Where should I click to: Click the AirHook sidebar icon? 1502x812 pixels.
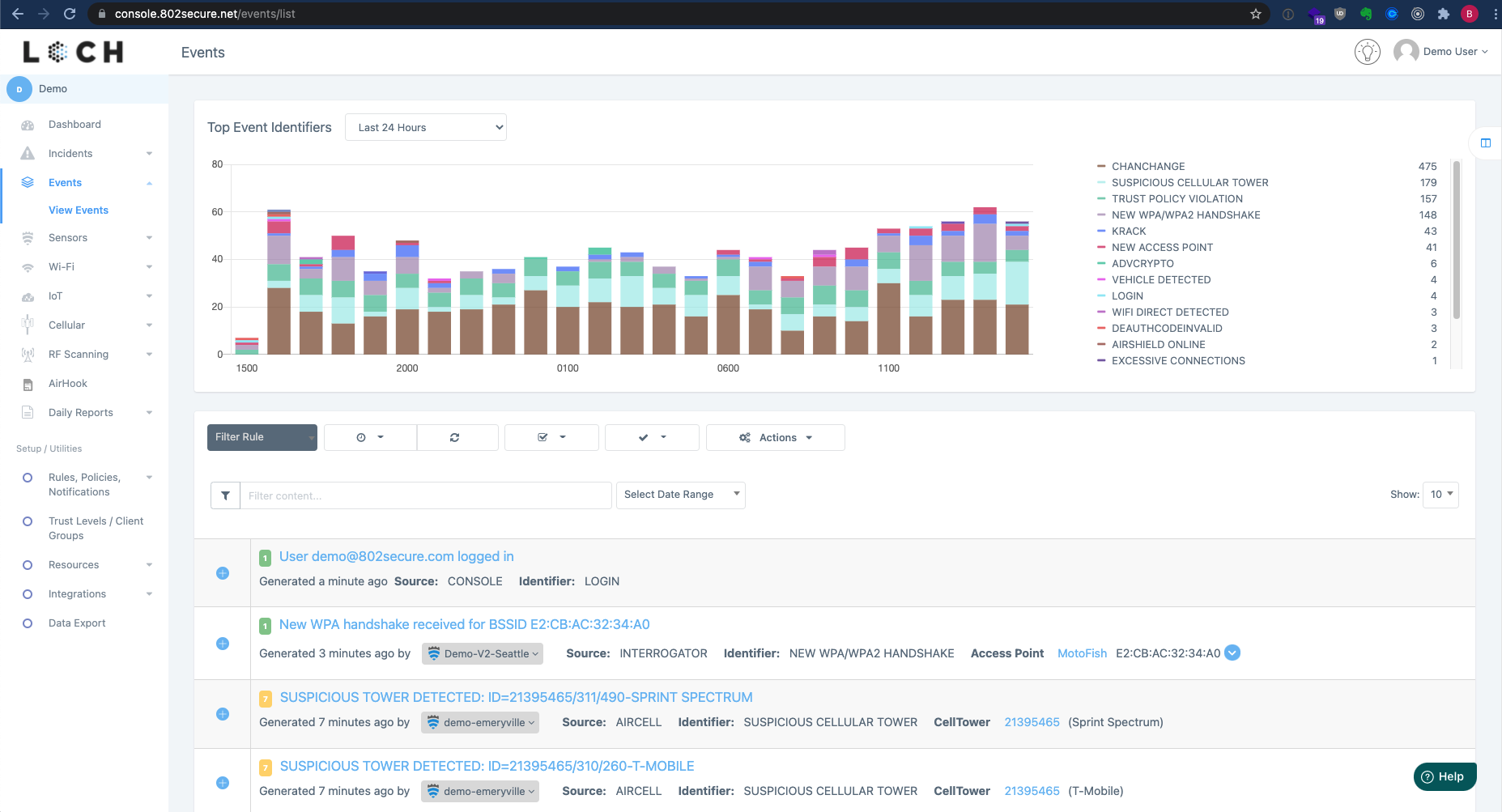coord(28,384)
